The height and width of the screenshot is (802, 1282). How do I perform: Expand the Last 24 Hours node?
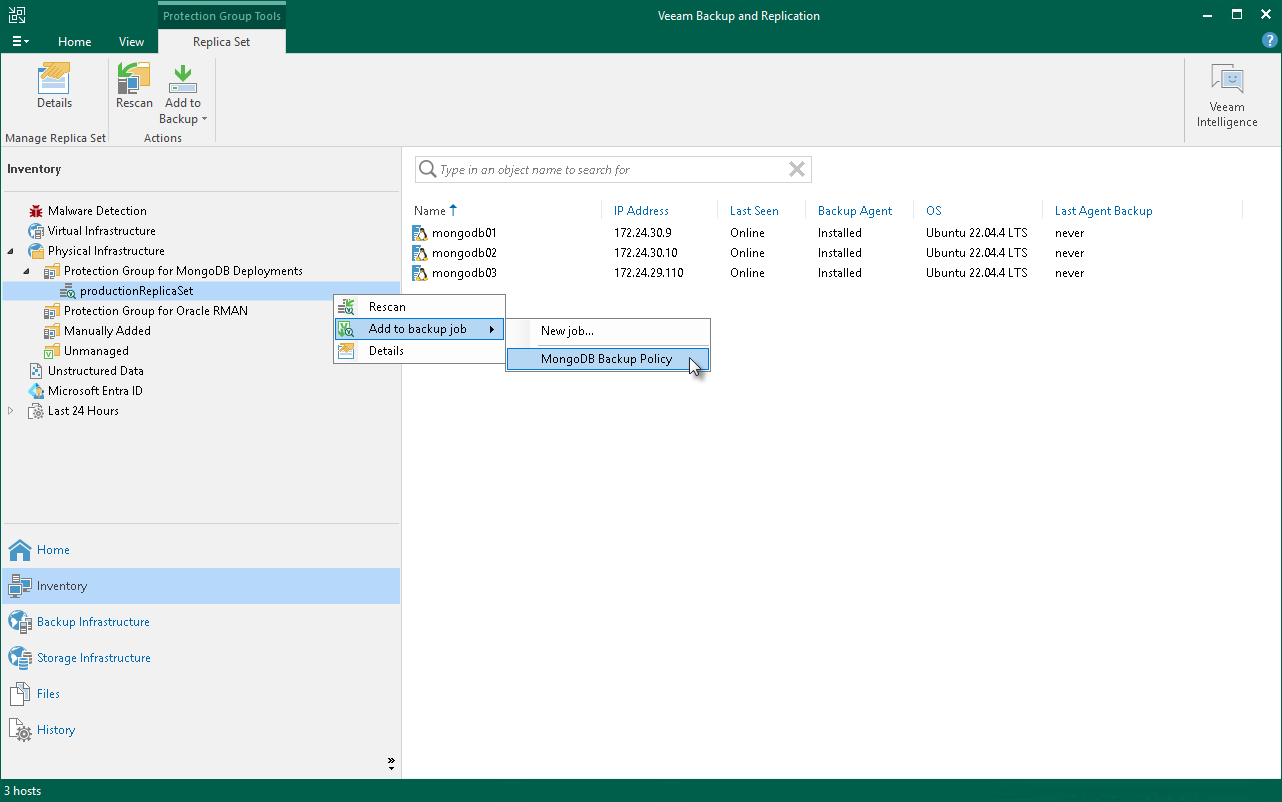click(x=11, y=411)
